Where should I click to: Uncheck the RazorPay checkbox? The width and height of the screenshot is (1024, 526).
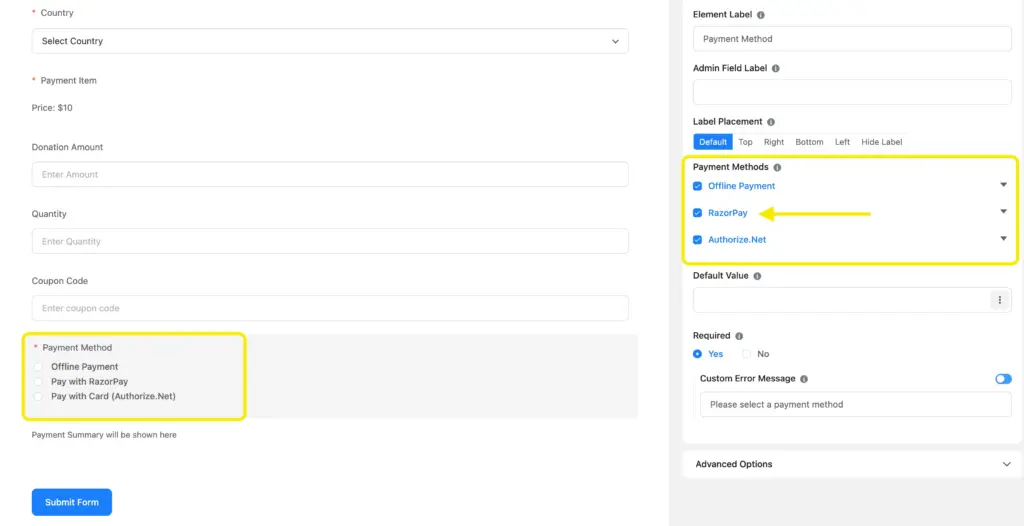point(697,213)
